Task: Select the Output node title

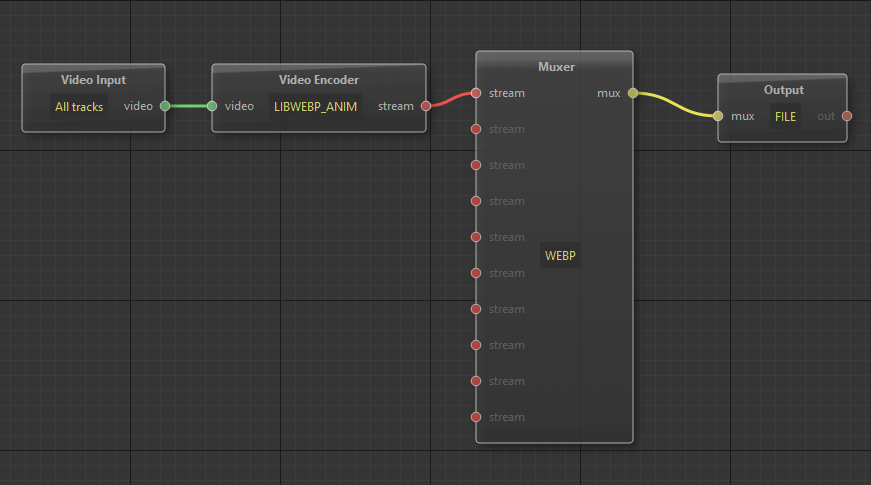Action: coord(783,90)
